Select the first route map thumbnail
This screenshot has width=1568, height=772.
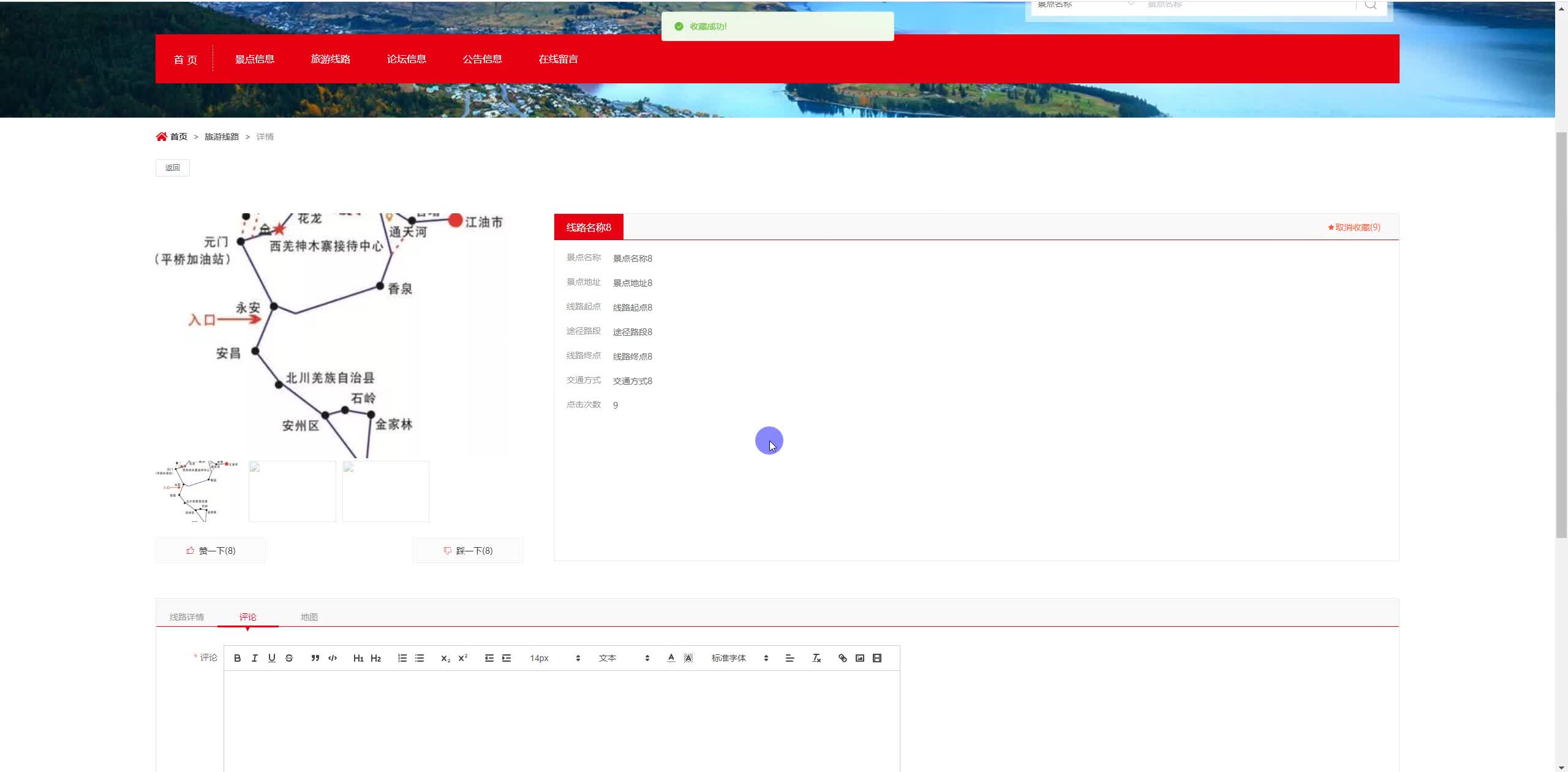pyautogui.click(x=198, y=491)
